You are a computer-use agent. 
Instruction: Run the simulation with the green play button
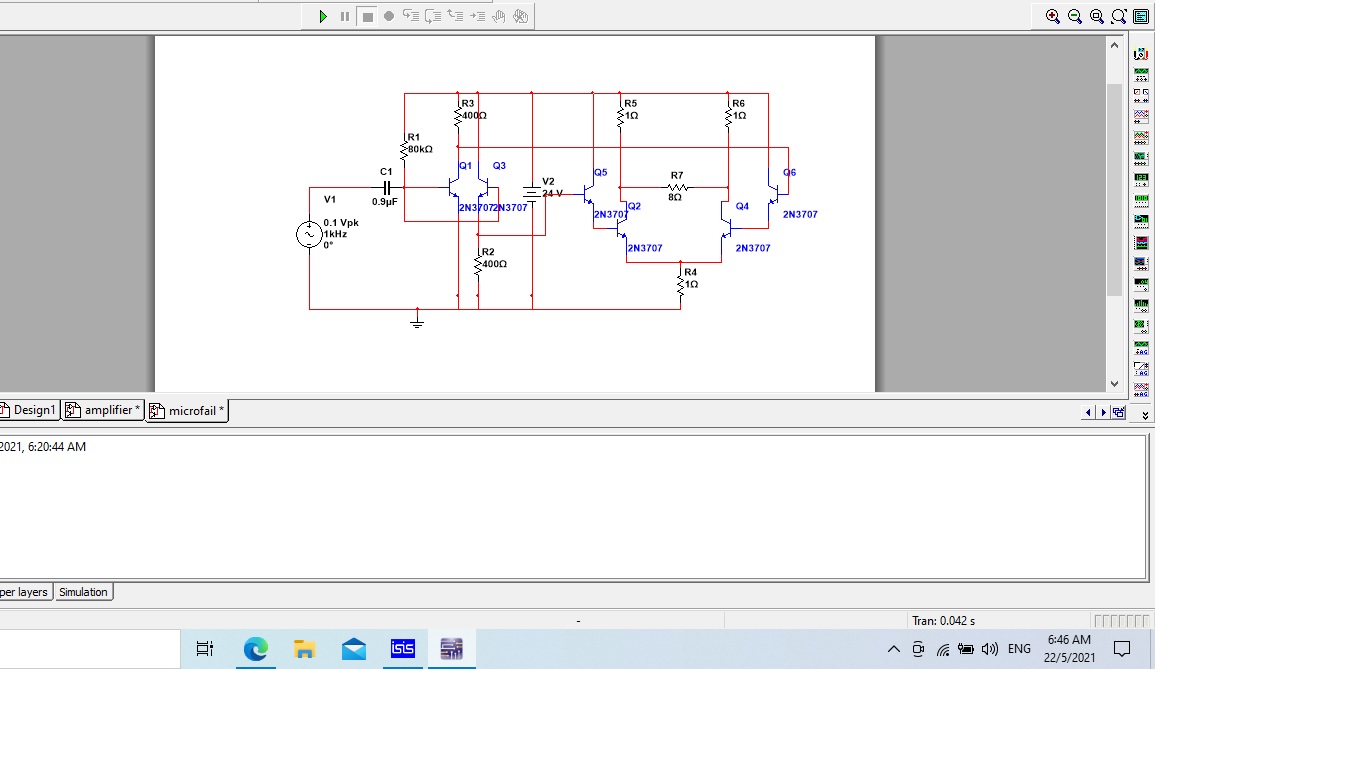click(323, 16)
